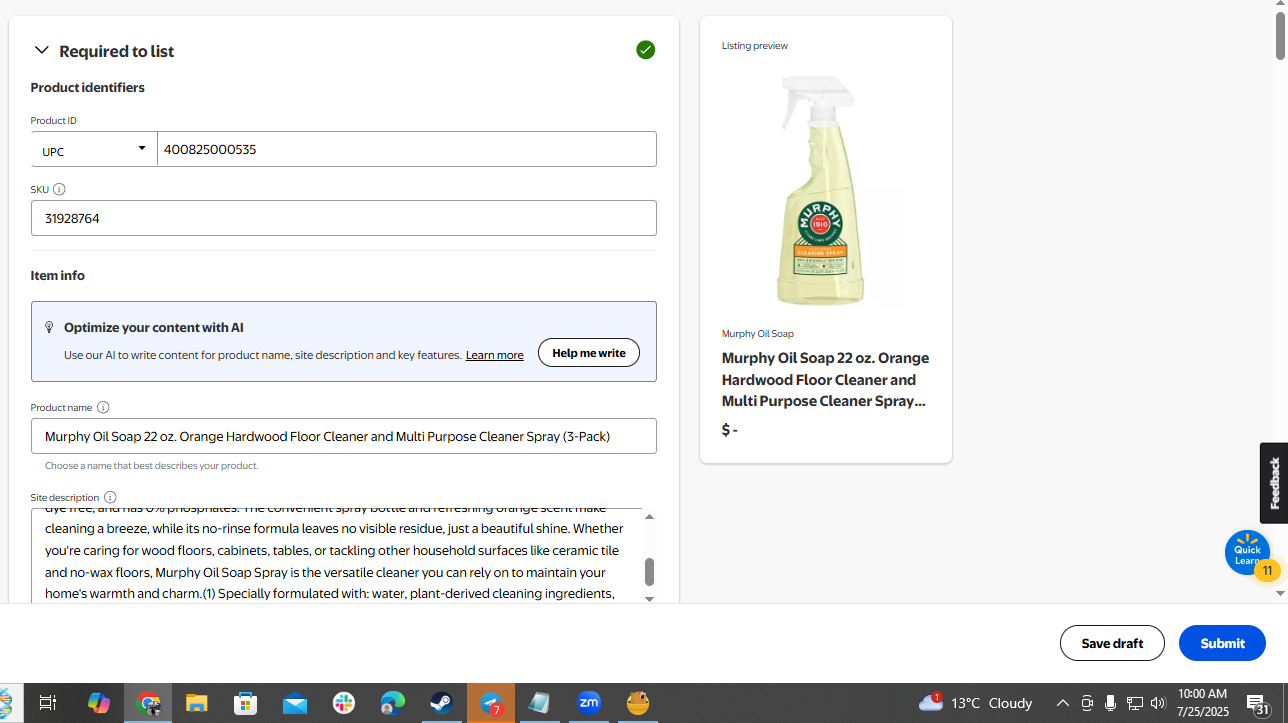
Task: Click the Save draft button
Action: [1112, 643]
